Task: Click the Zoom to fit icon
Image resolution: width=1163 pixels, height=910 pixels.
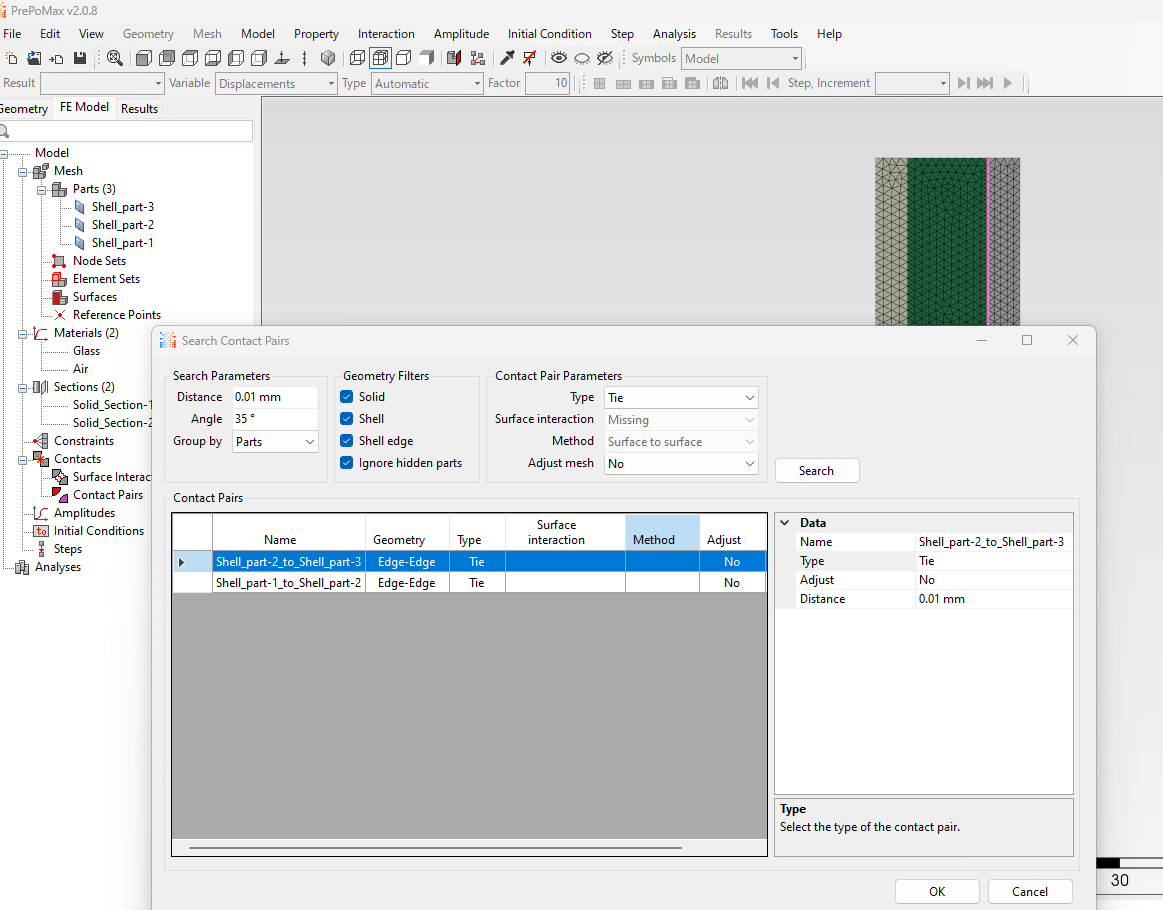Action: (x=115, y=58)
